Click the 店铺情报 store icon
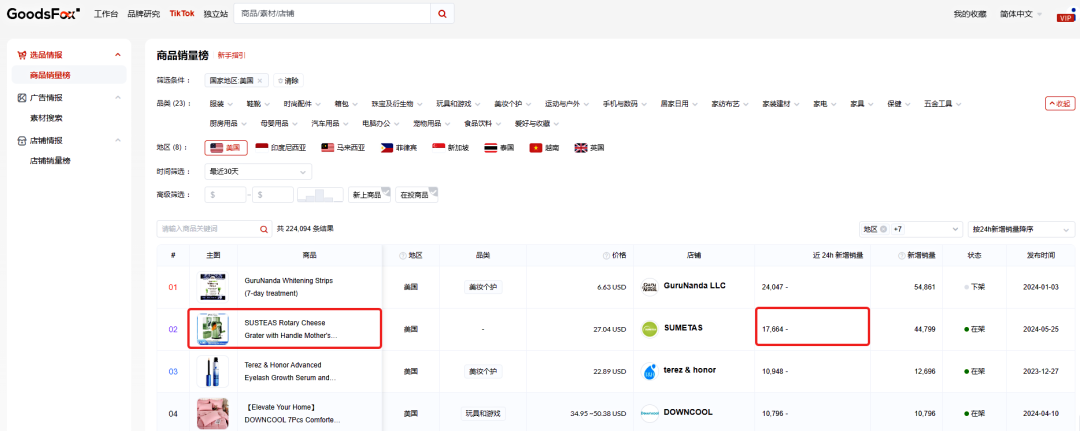The width and height of the screenshot is (1080, 431). pos(21,140)
